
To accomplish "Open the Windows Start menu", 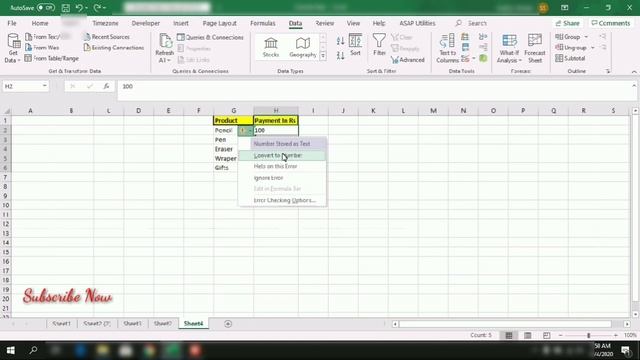I will (x=11, y=350).
